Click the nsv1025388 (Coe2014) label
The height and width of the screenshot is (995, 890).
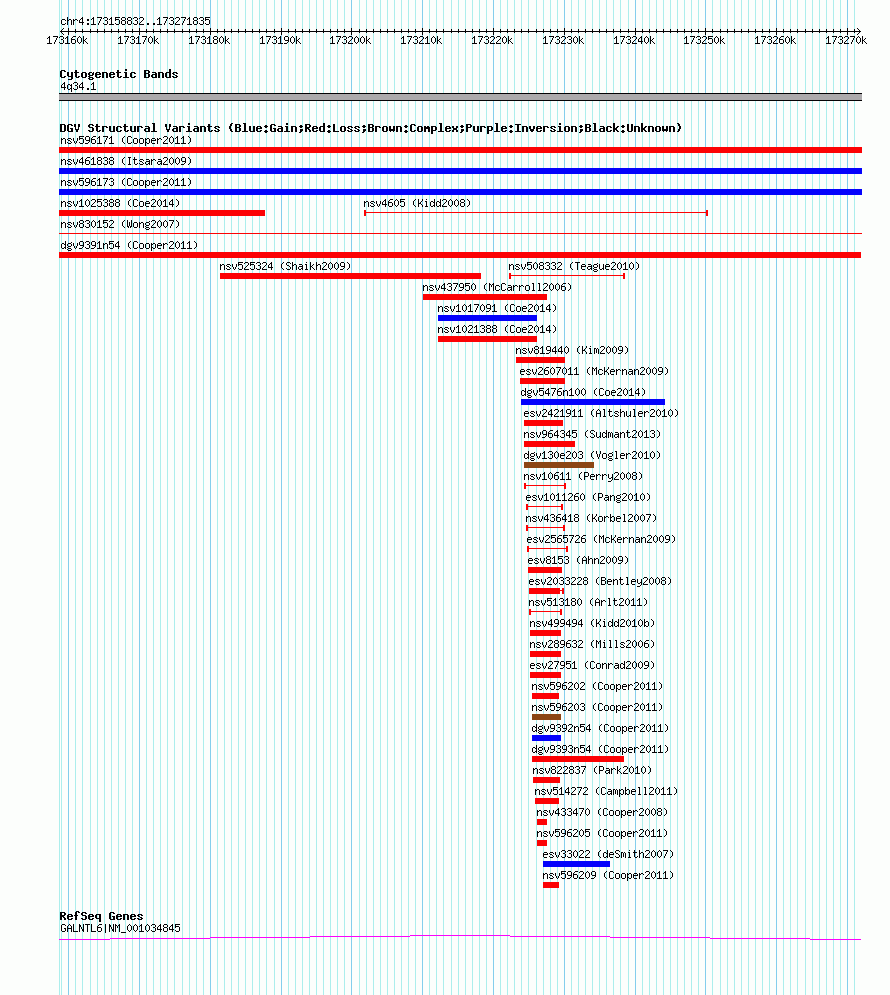pyautogui.click(x=120, y=203)
